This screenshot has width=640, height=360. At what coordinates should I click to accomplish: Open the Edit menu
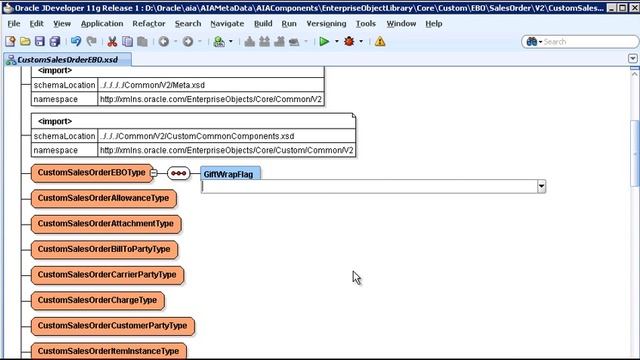click(x=36, y=24)
